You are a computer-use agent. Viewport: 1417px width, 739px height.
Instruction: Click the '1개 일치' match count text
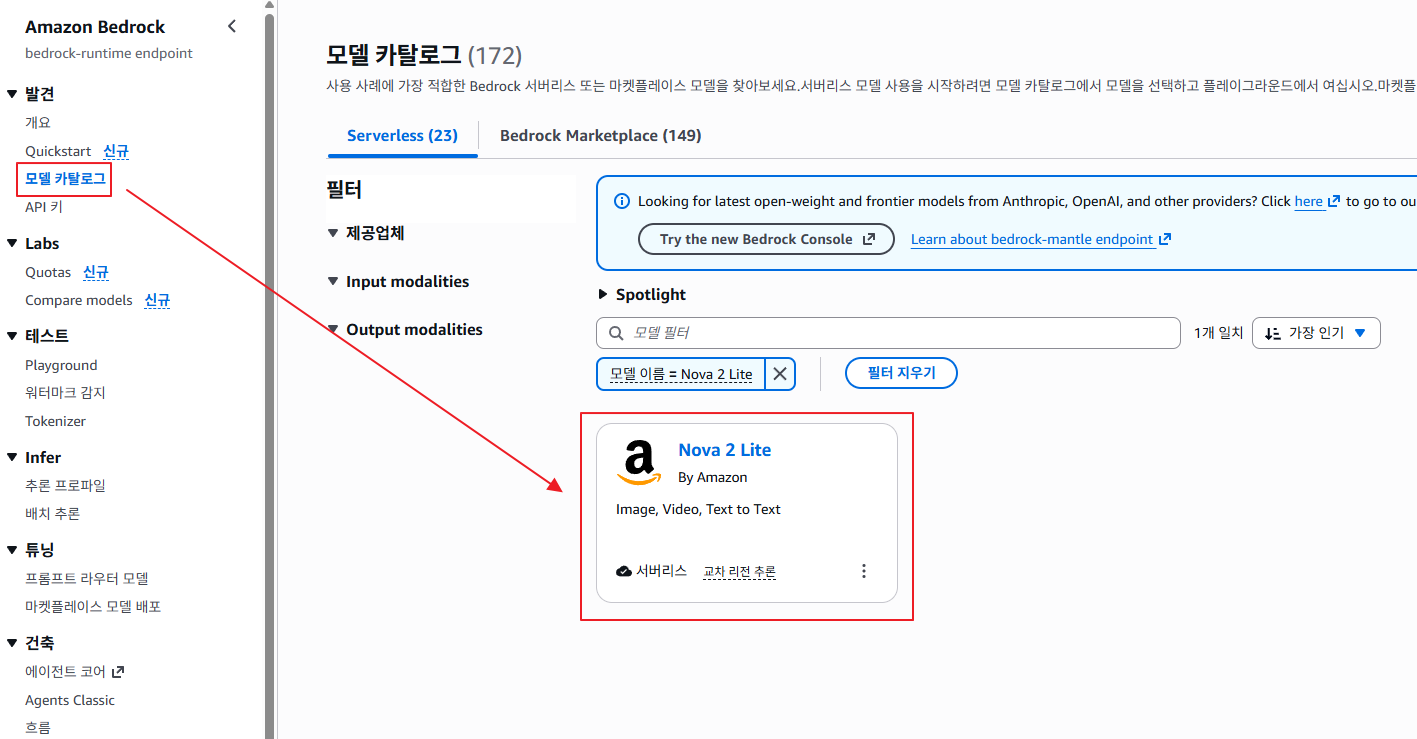tap(1218, 333)
